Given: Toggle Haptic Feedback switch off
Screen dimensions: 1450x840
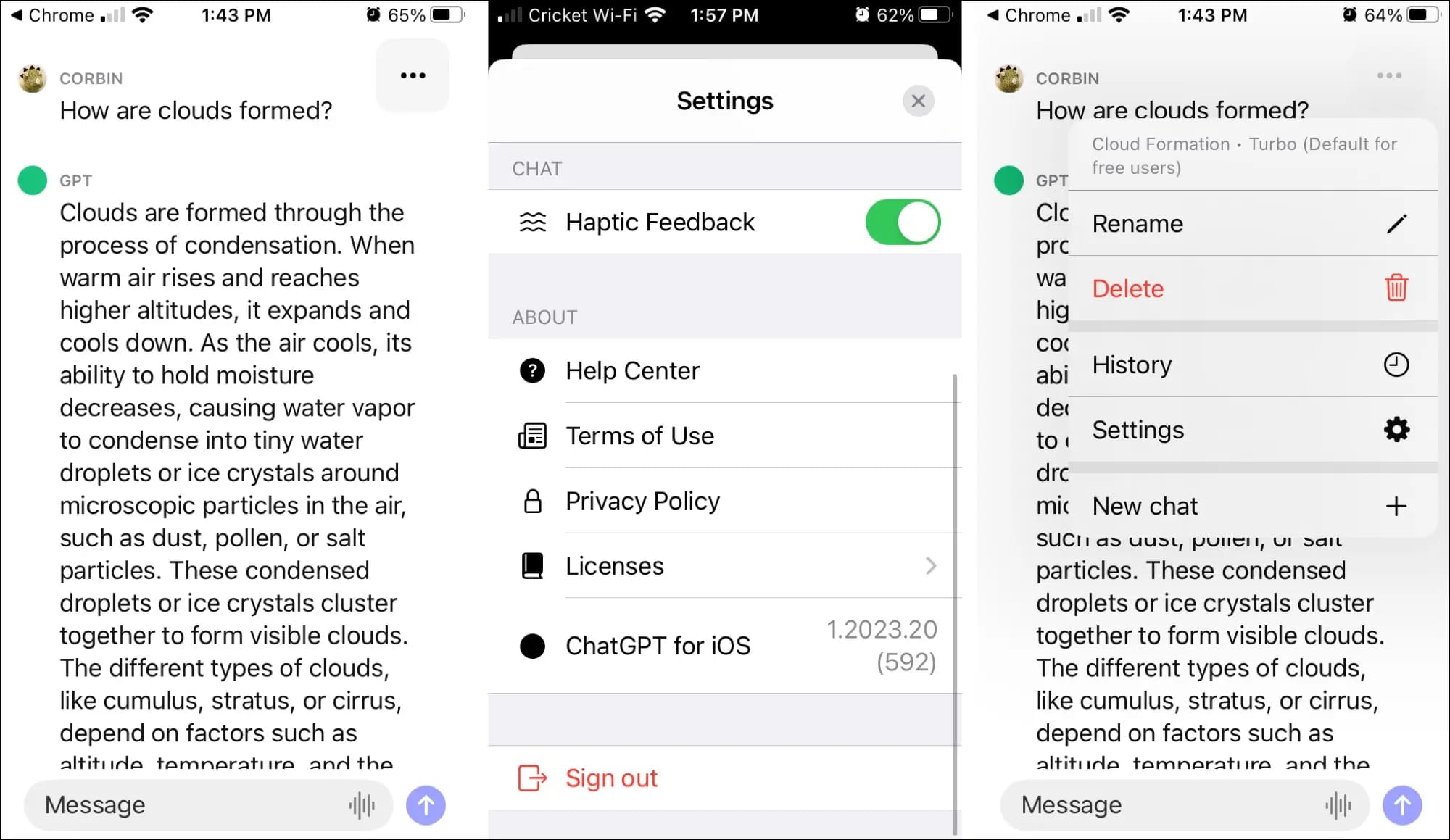Looking at the screenshot, I should click(x=901, y=220).
